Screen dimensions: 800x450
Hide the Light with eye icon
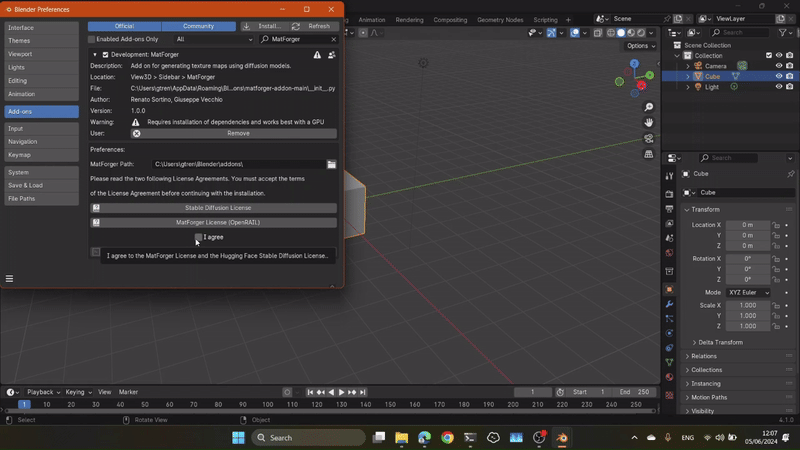tap(779, 87)
